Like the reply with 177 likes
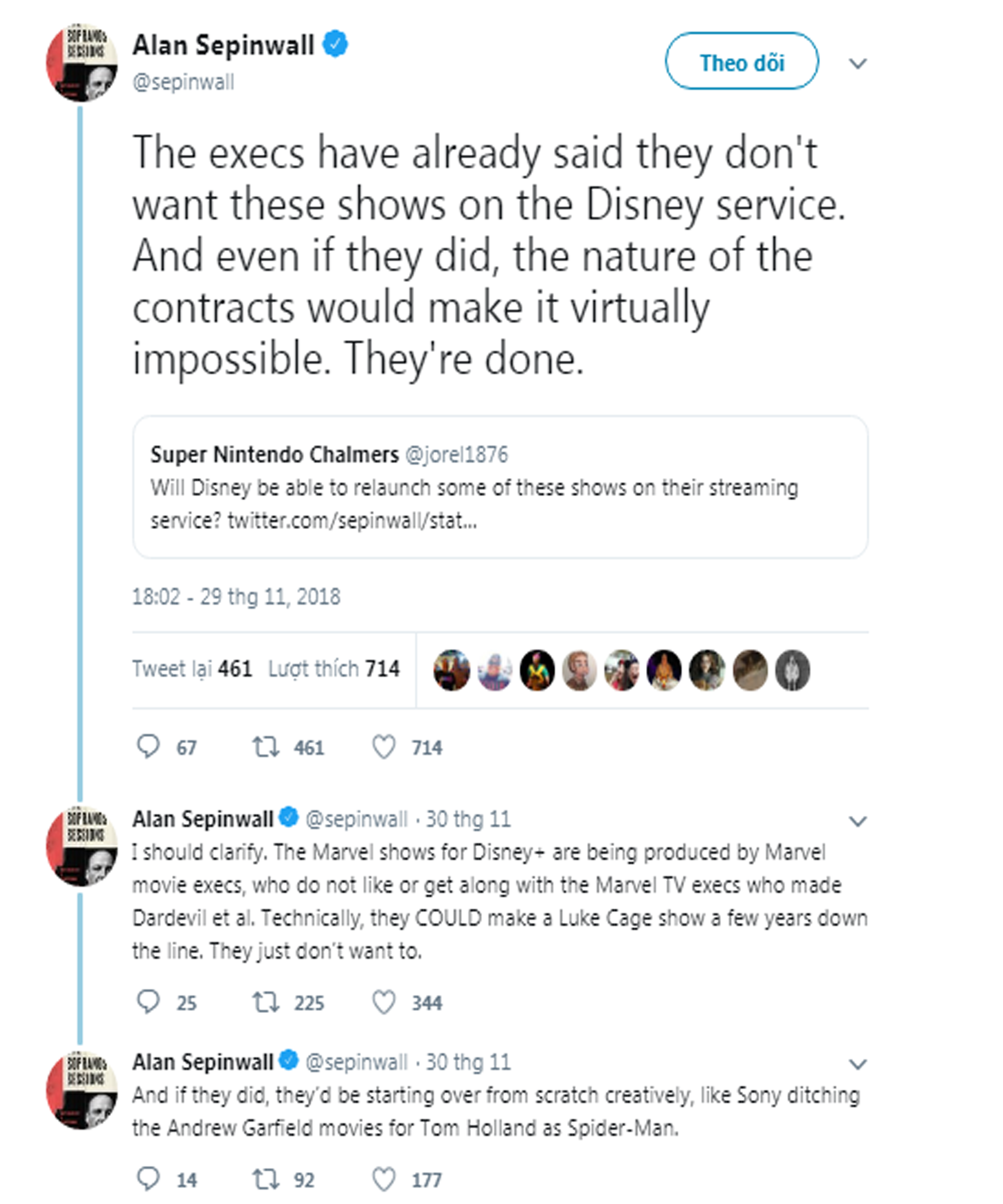1003x1204 pixels. coord(384,1179)
